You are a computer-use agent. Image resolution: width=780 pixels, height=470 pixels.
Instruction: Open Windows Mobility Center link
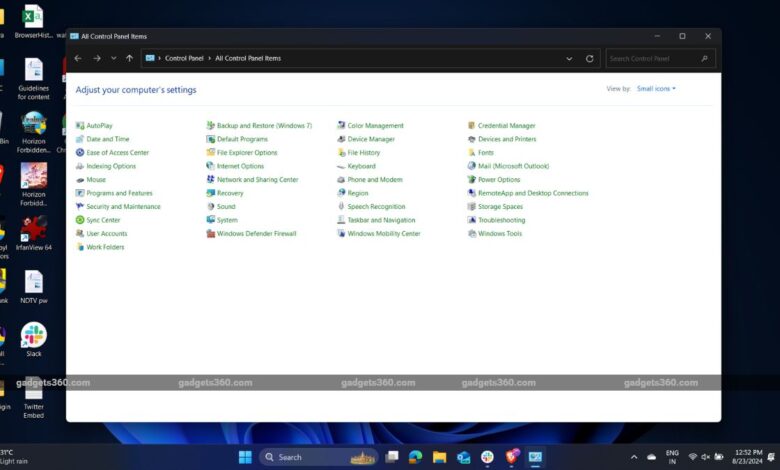(384, 233)
